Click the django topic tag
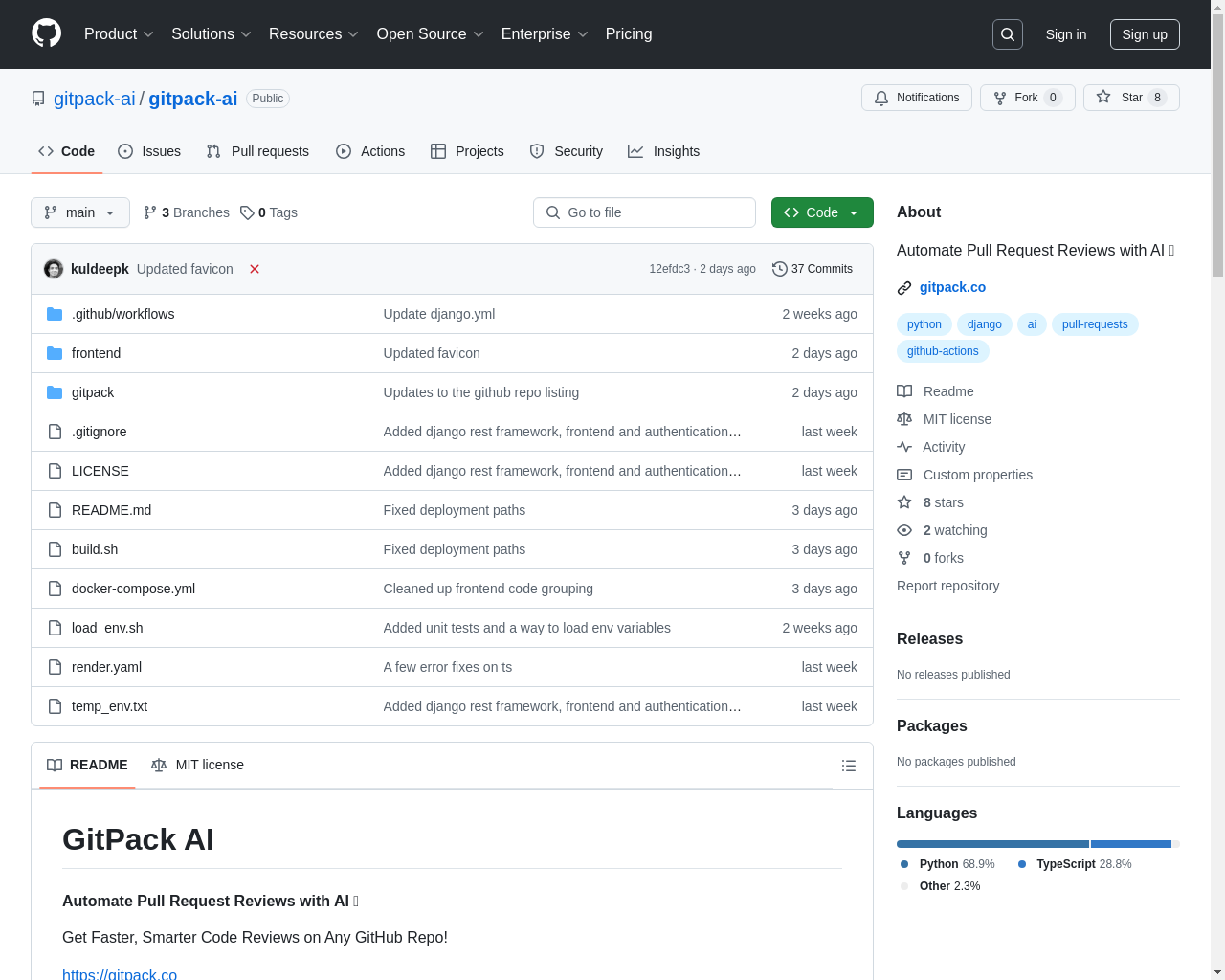This screenshot has height=980, width=1225. pos(985,324)
